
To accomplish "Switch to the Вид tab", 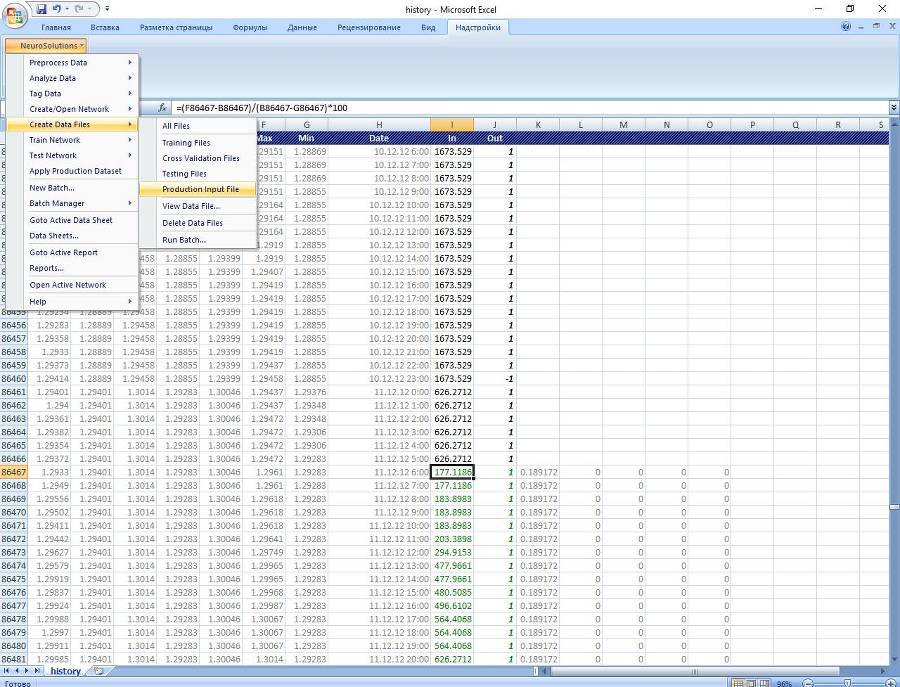I will click(x=428, y=27).
